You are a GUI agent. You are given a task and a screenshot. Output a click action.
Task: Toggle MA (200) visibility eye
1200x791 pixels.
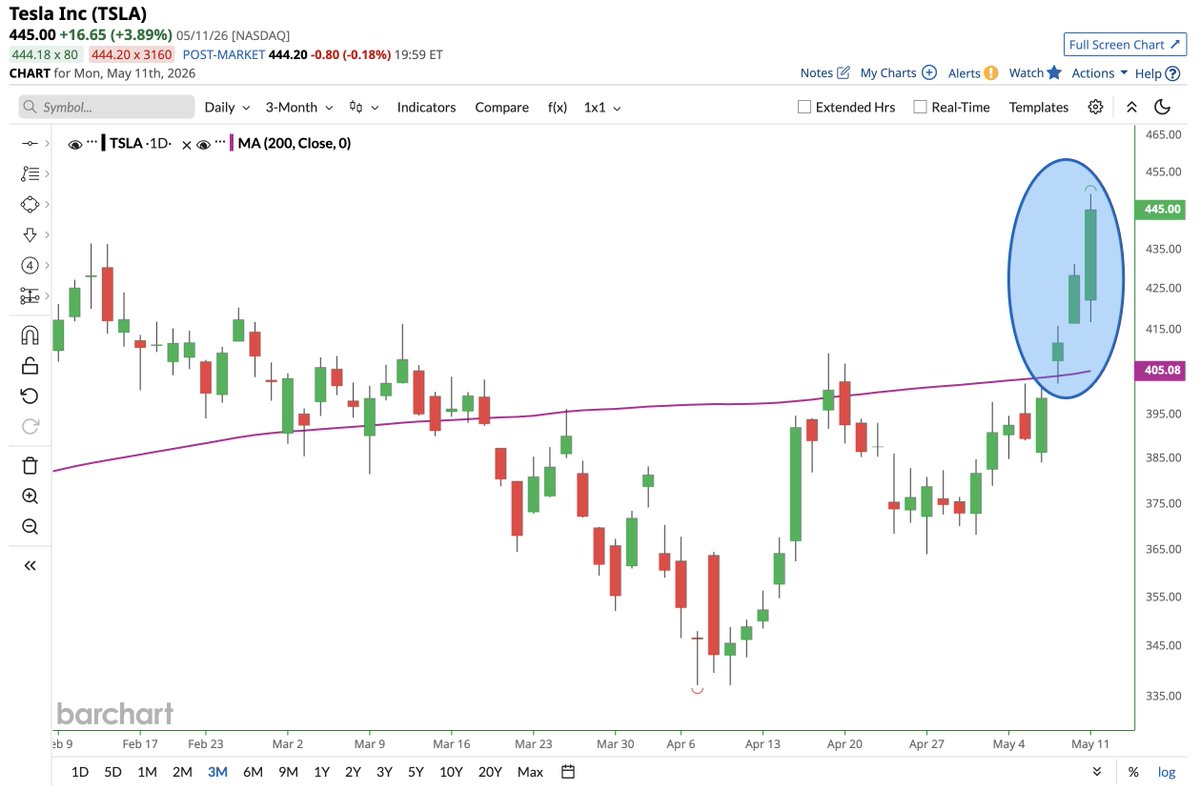click(x=203, y=144)
